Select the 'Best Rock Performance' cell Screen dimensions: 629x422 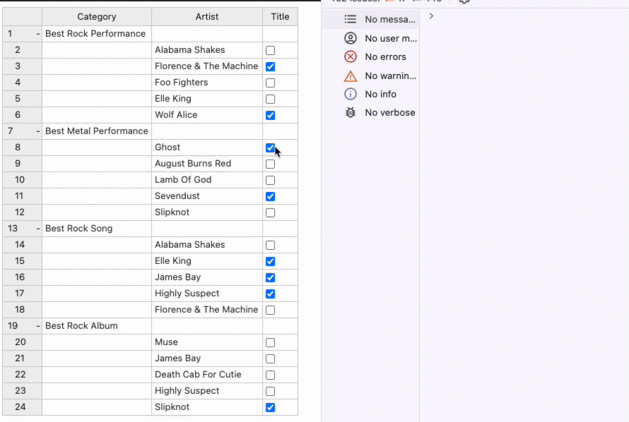coord(97,34)
